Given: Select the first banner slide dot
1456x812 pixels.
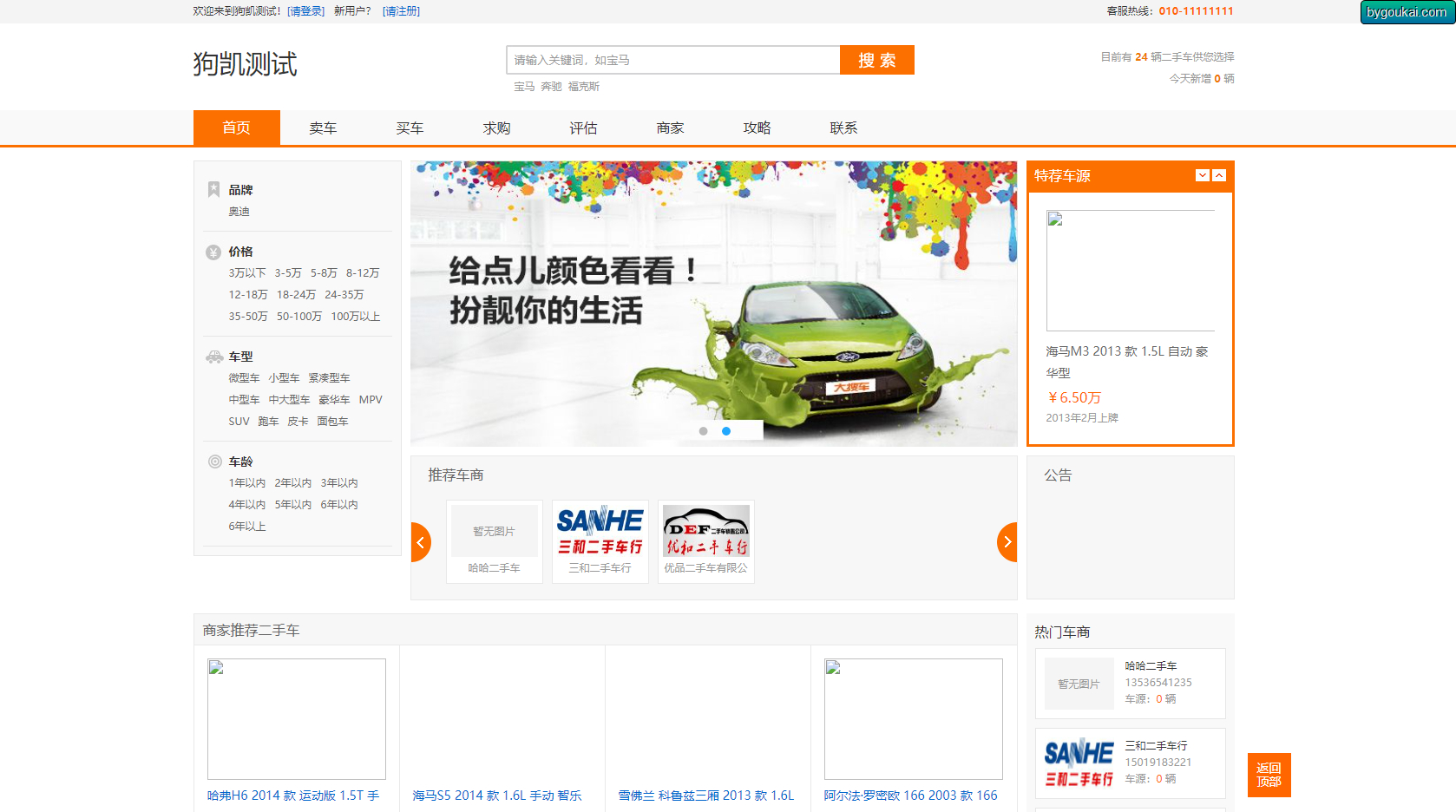Looking at the screenshot, I should coord(704,431).
